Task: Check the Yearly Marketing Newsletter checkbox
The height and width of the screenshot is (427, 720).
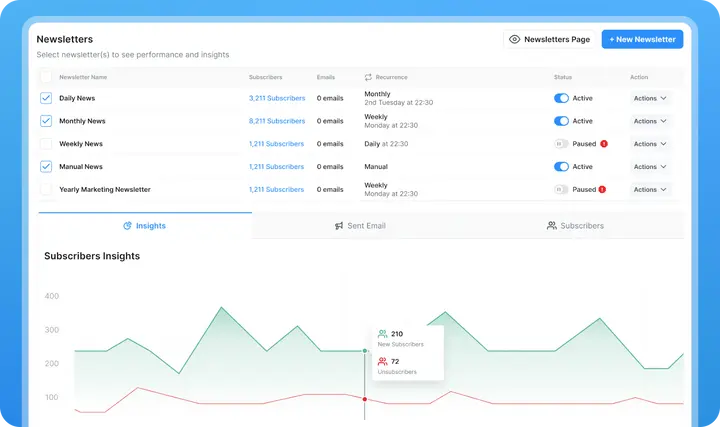Action: tap(46, 189)
